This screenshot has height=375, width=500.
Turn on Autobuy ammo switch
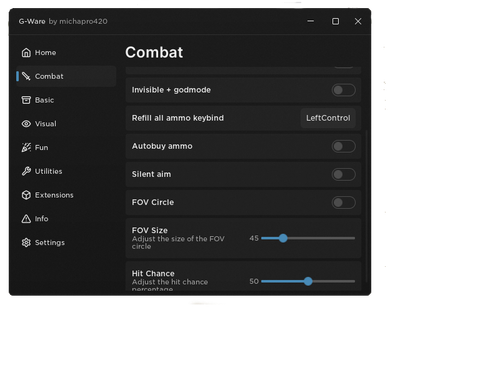(343, 146)
